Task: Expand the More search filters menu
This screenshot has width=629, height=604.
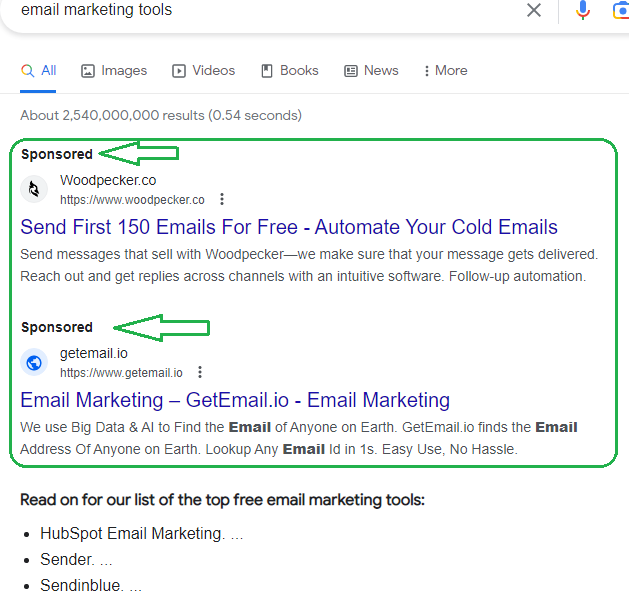Action: coord(446,71)
